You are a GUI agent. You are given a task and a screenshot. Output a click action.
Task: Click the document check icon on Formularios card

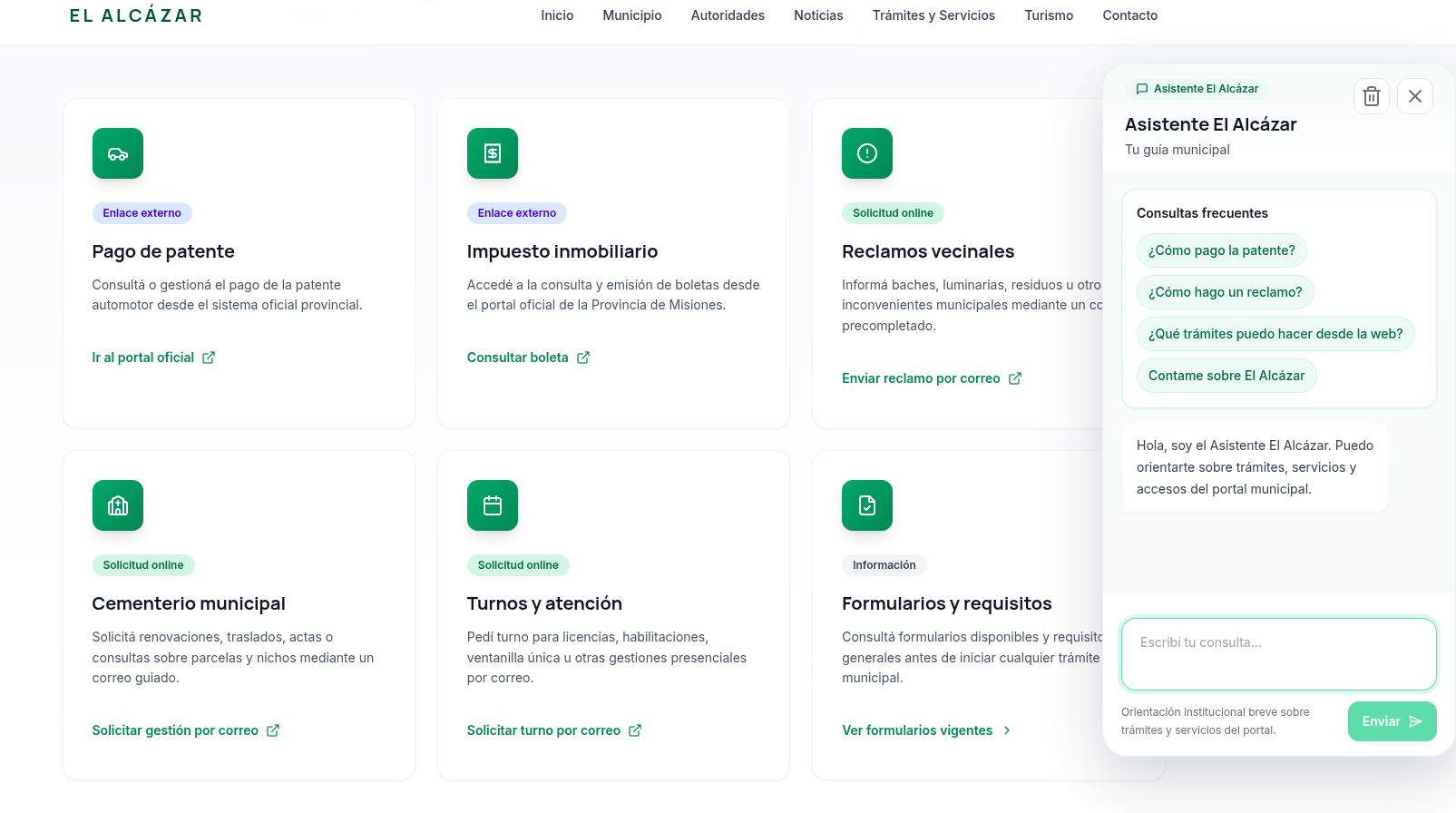pos(867,505)
